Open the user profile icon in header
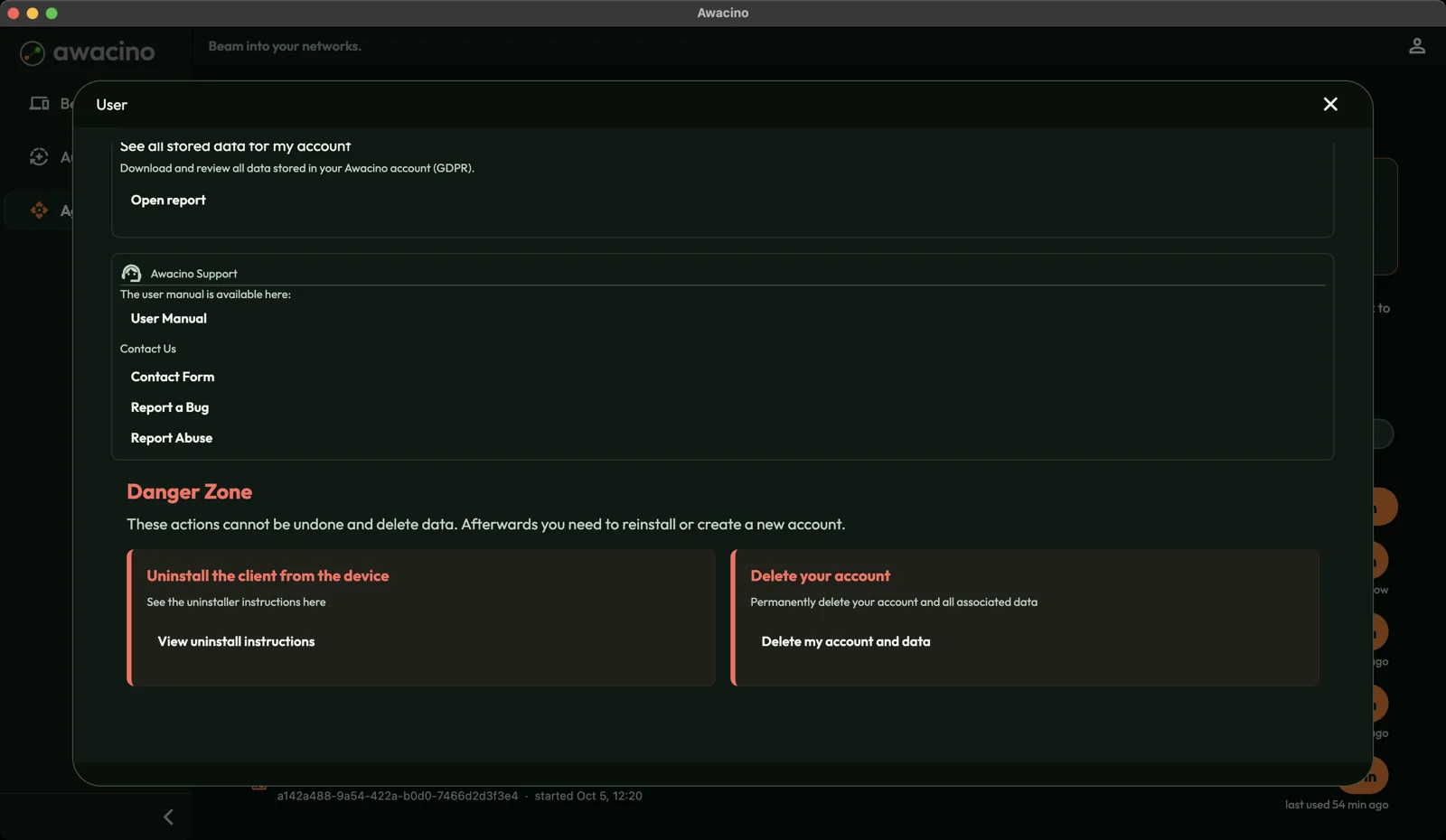Viewport: 1446px width, 840px height. tap(1416, 46)
